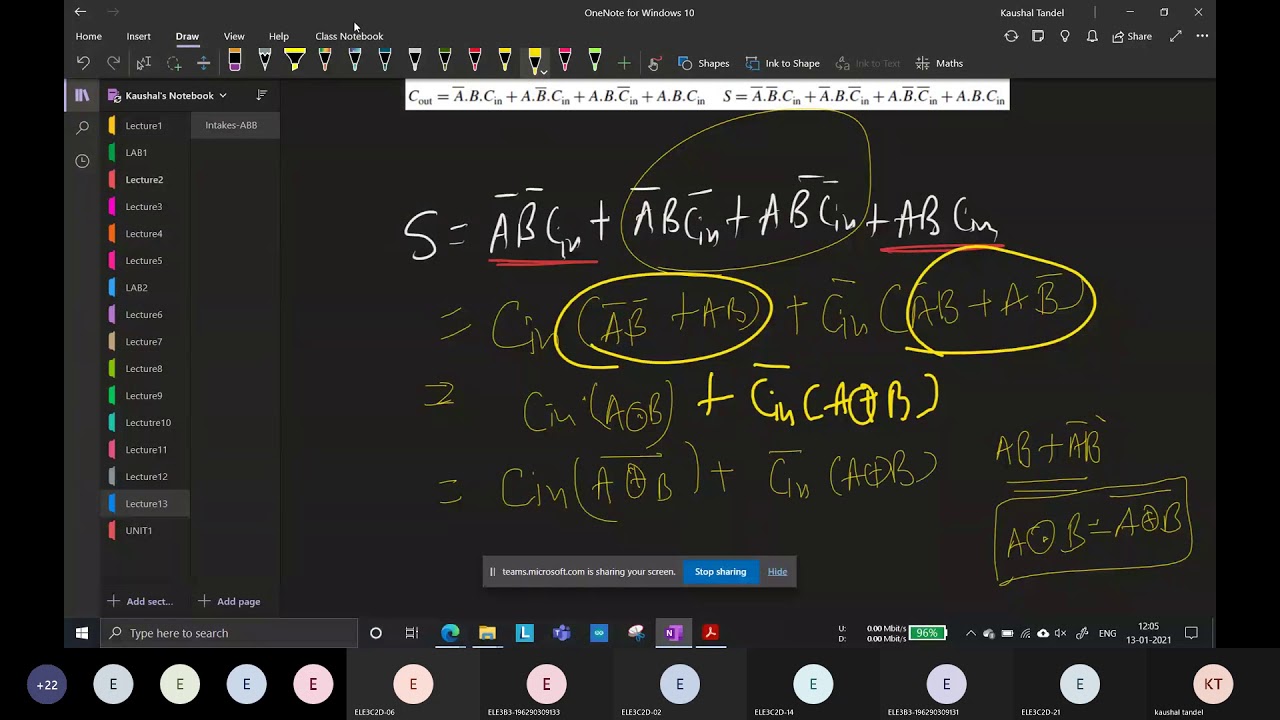Screen dimensions: 1280x720
Task: Switch to the Insert tab
Action: tap(138, 36)
